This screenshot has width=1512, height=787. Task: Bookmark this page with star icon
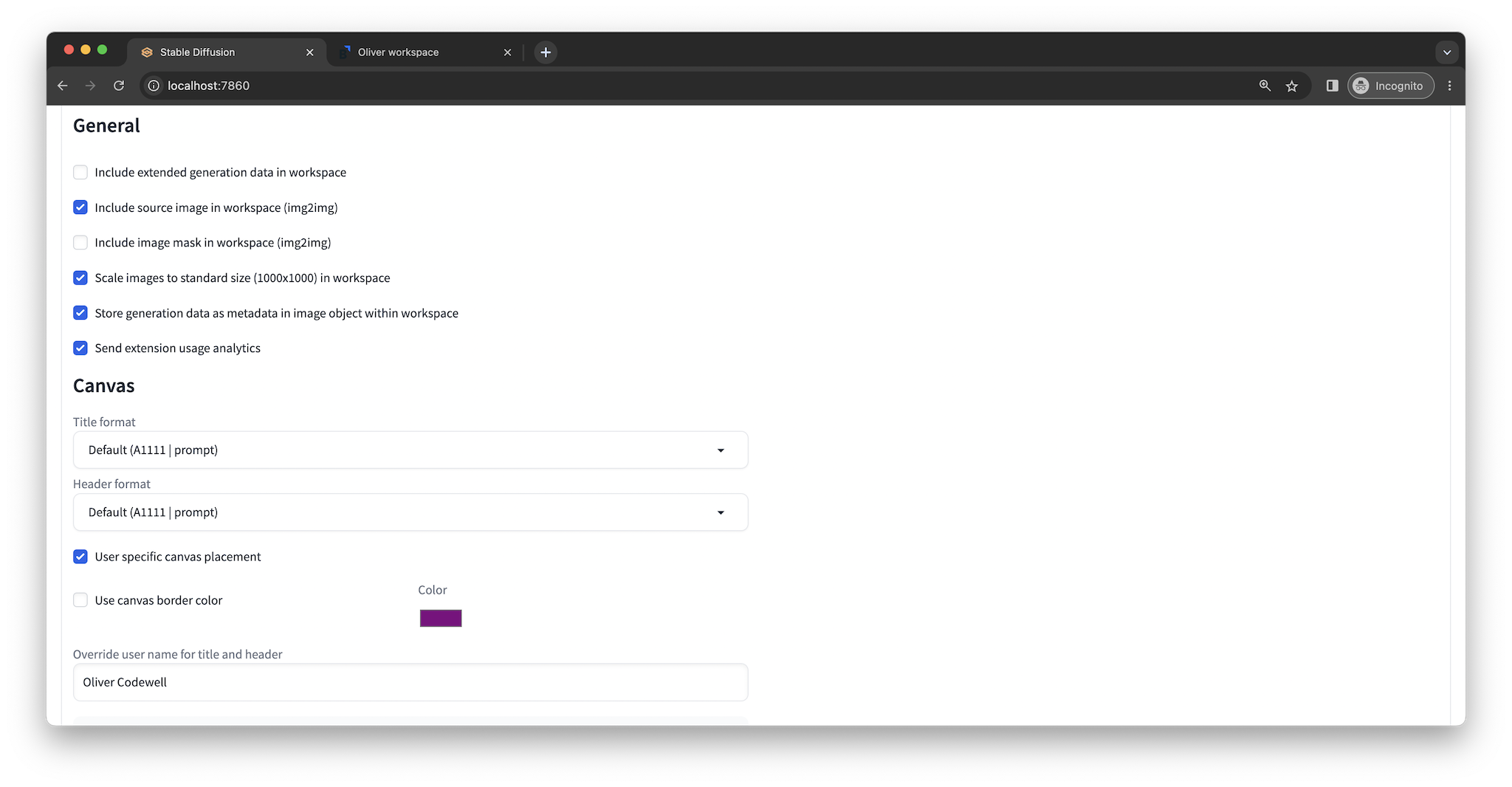click(1291, 86)
